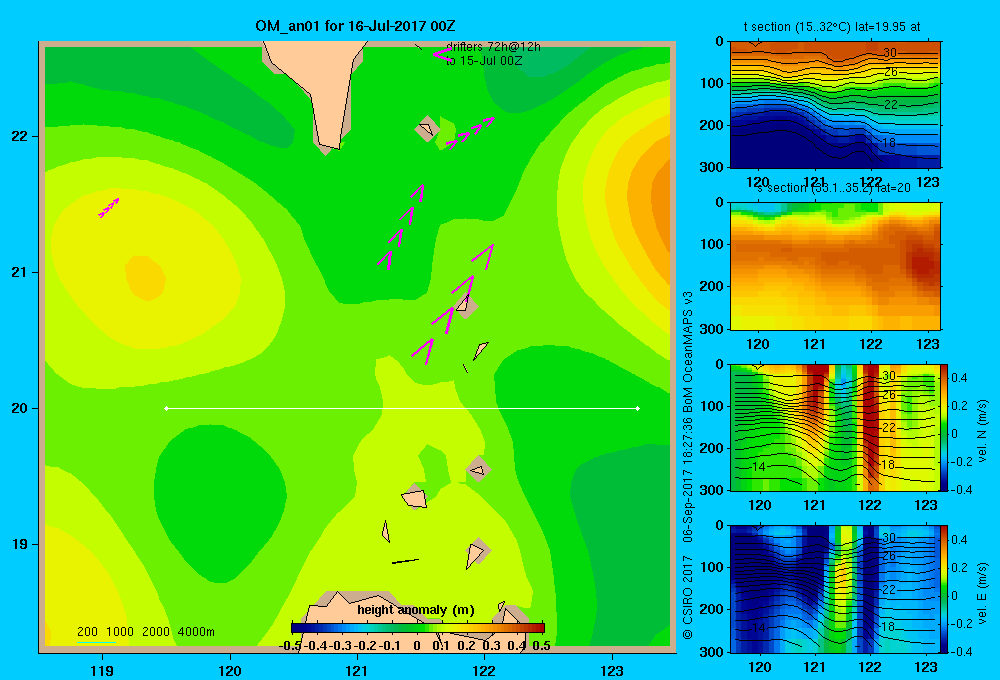Click the western diamond endpoint of the white section line
The height and width of the screenshot is (680, 1000).
pos(166,408)
